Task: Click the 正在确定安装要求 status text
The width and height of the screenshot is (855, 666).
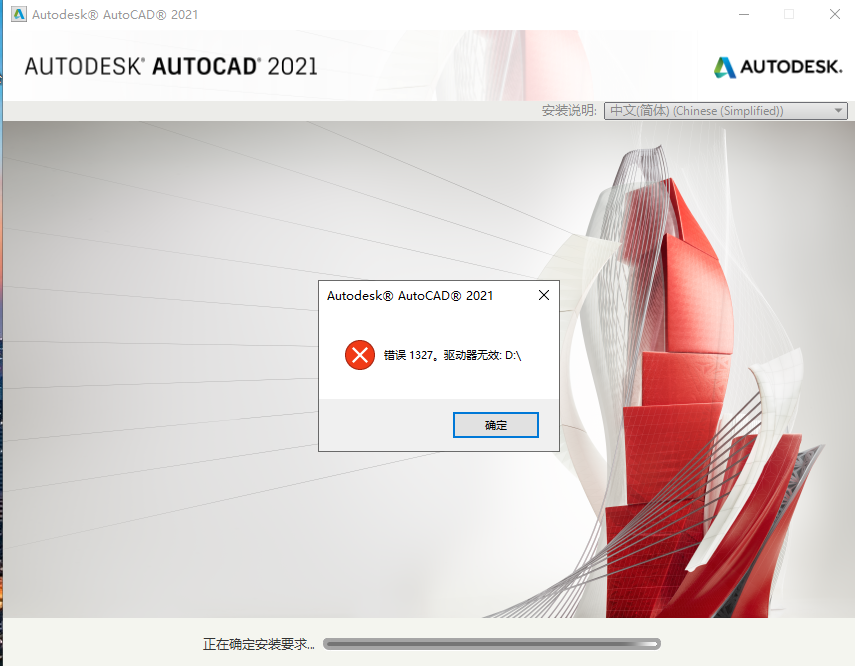Action: tap(258, 644)
